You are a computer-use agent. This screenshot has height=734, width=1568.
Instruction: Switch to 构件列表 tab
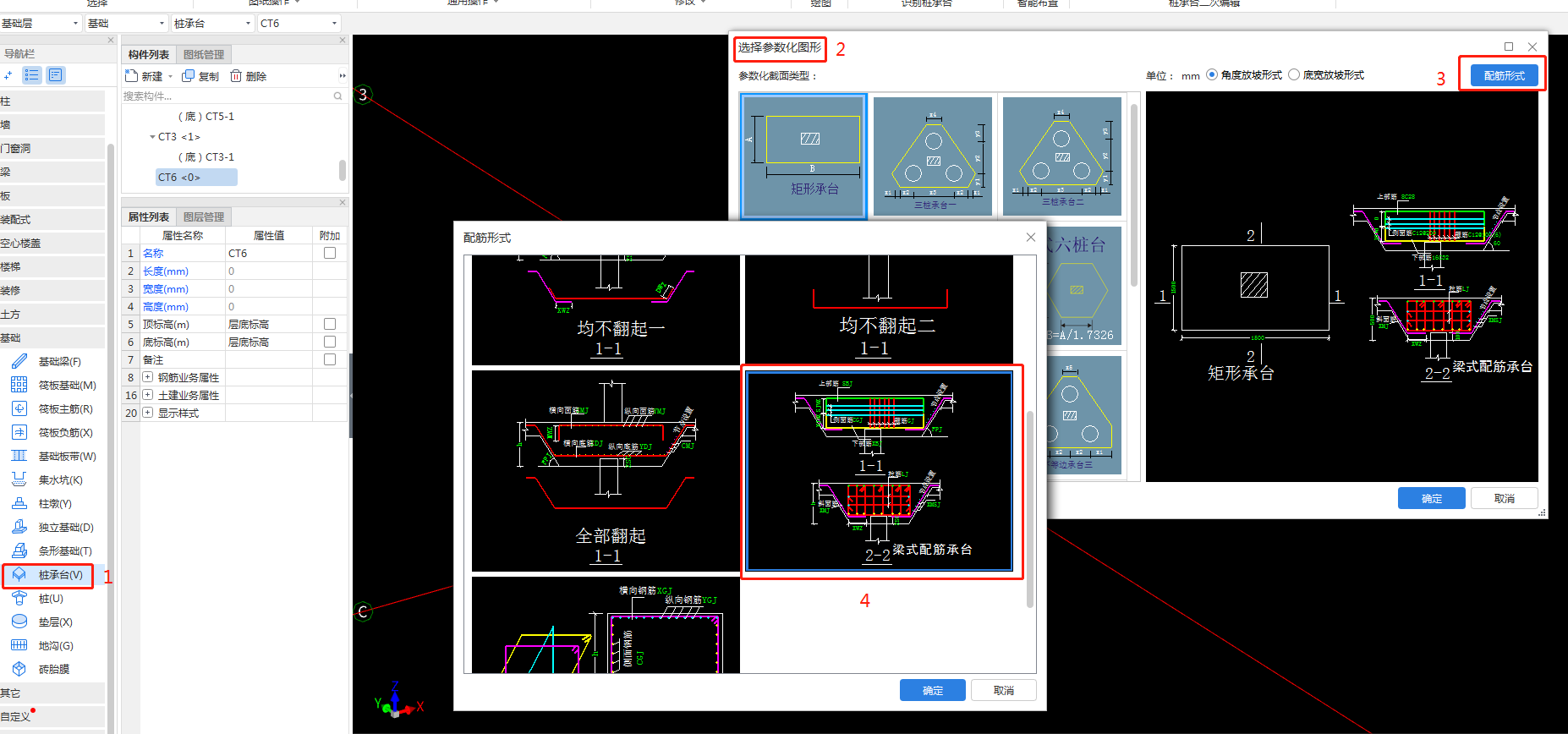click(x=149, y=55)
